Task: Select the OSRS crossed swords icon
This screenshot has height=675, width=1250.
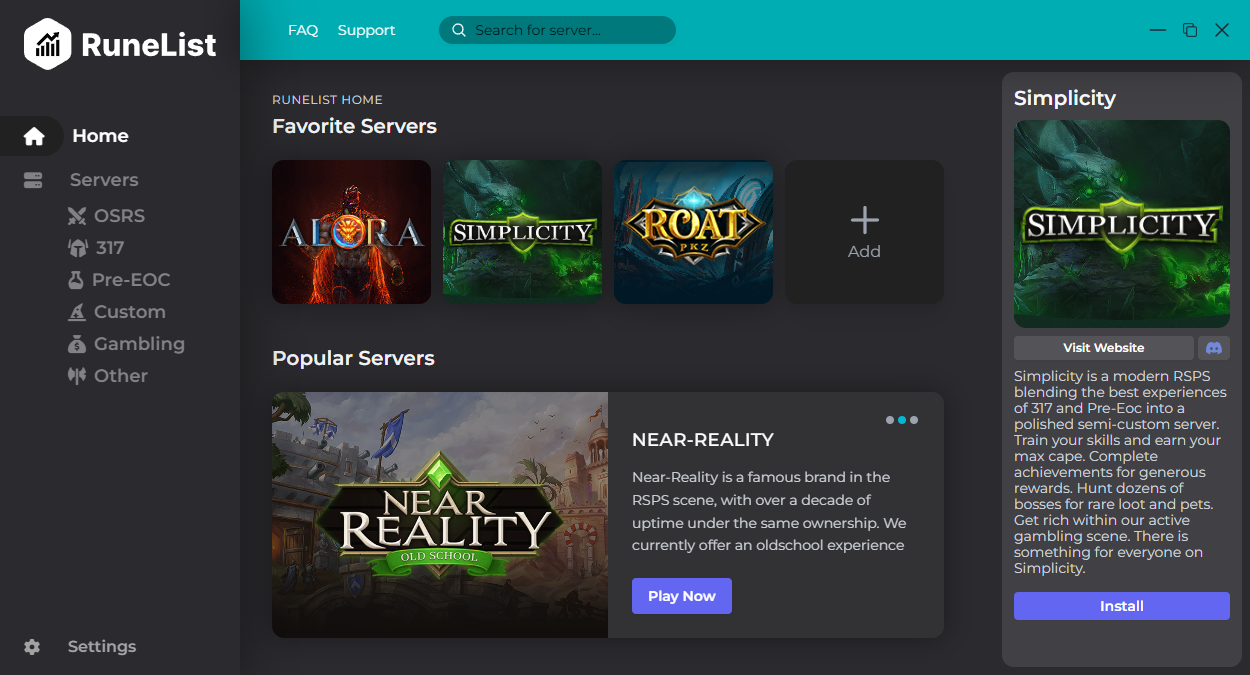Action: click(77, 216)
